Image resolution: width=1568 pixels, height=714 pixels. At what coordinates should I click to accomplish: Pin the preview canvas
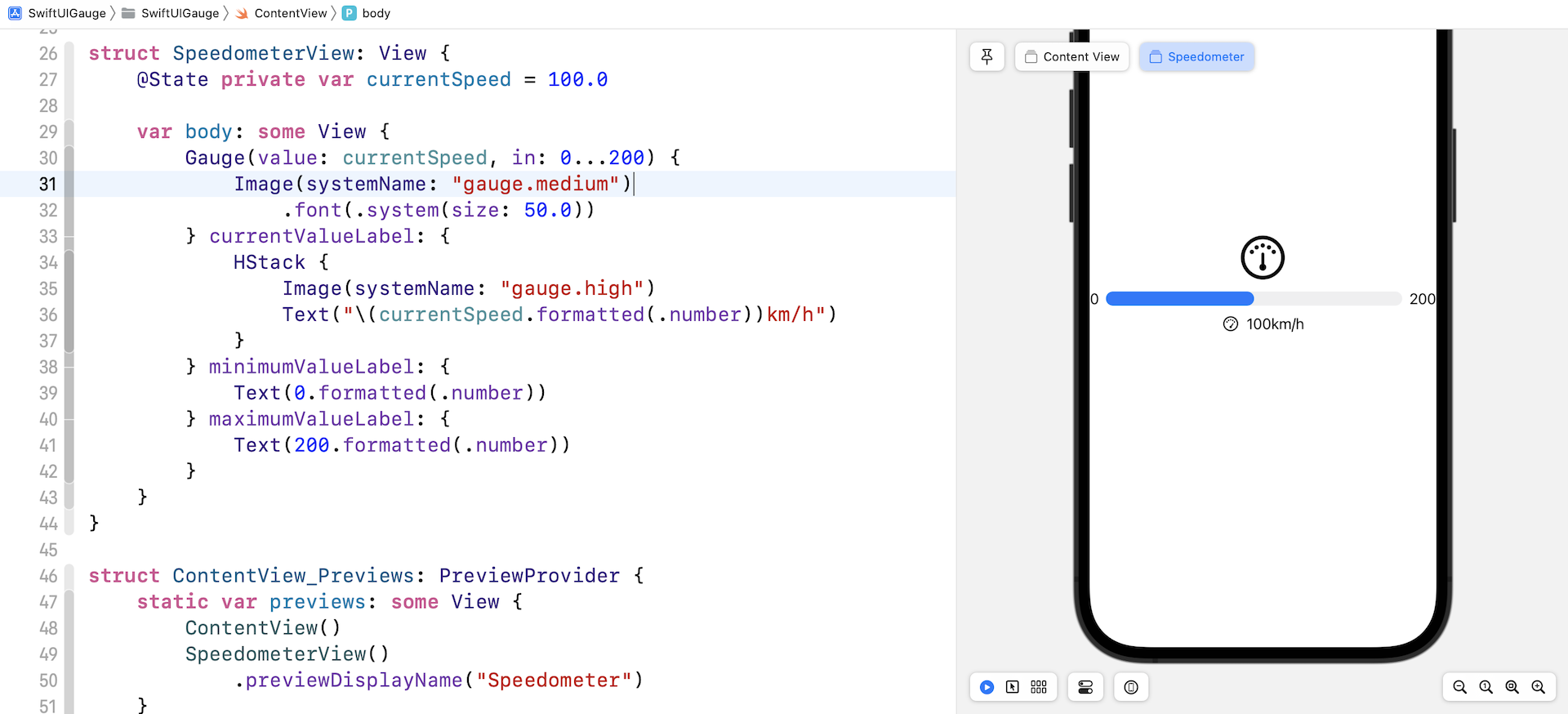tap(987, 56)
